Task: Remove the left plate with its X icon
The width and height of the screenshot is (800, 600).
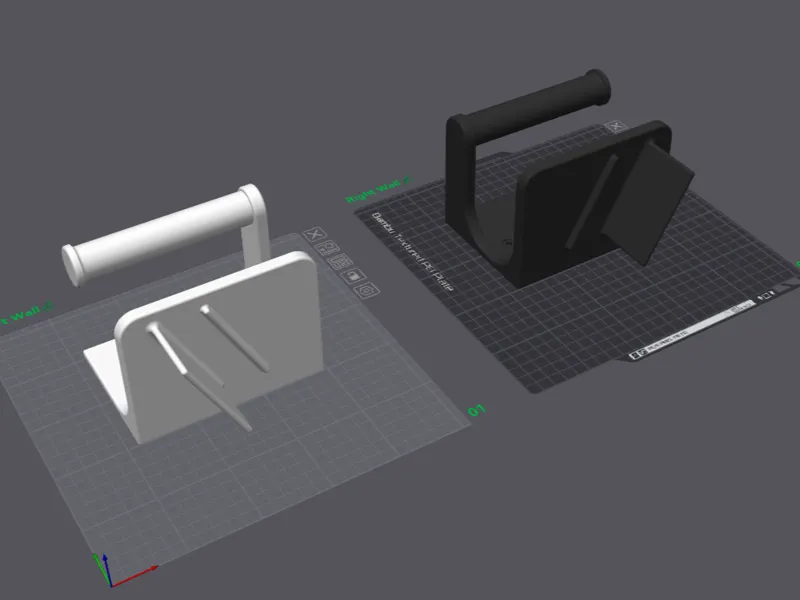Action: pyautogui.click(x=315, y=234)
